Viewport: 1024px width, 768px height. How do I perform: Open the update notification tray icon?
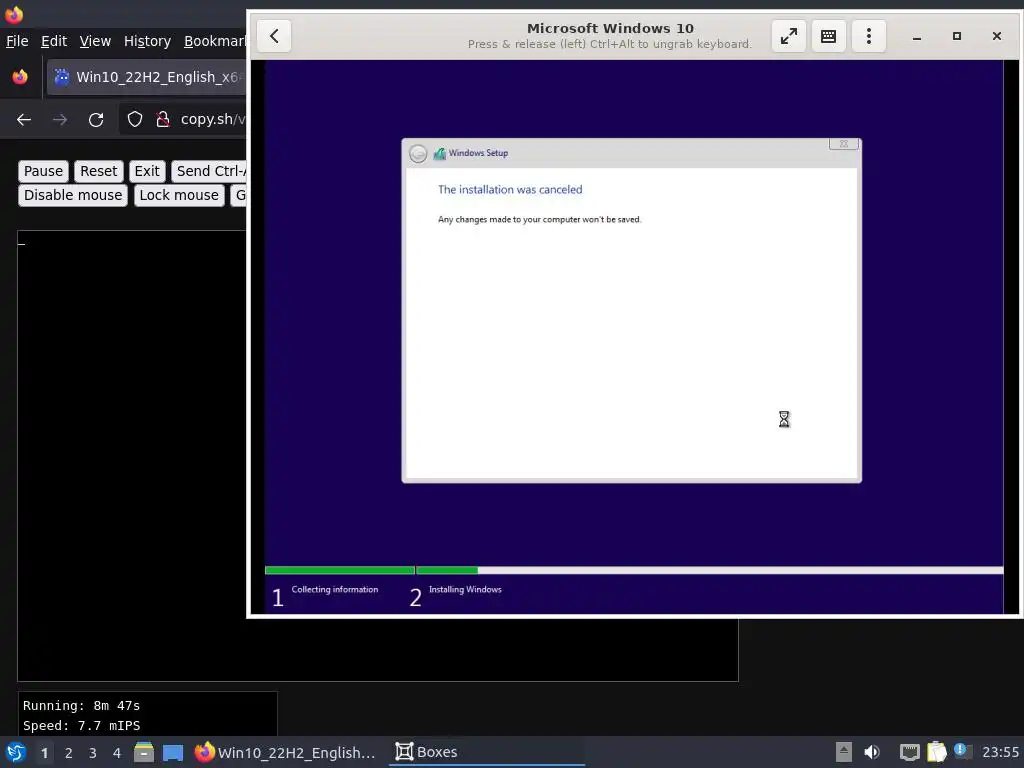click(x=963, y=751)
